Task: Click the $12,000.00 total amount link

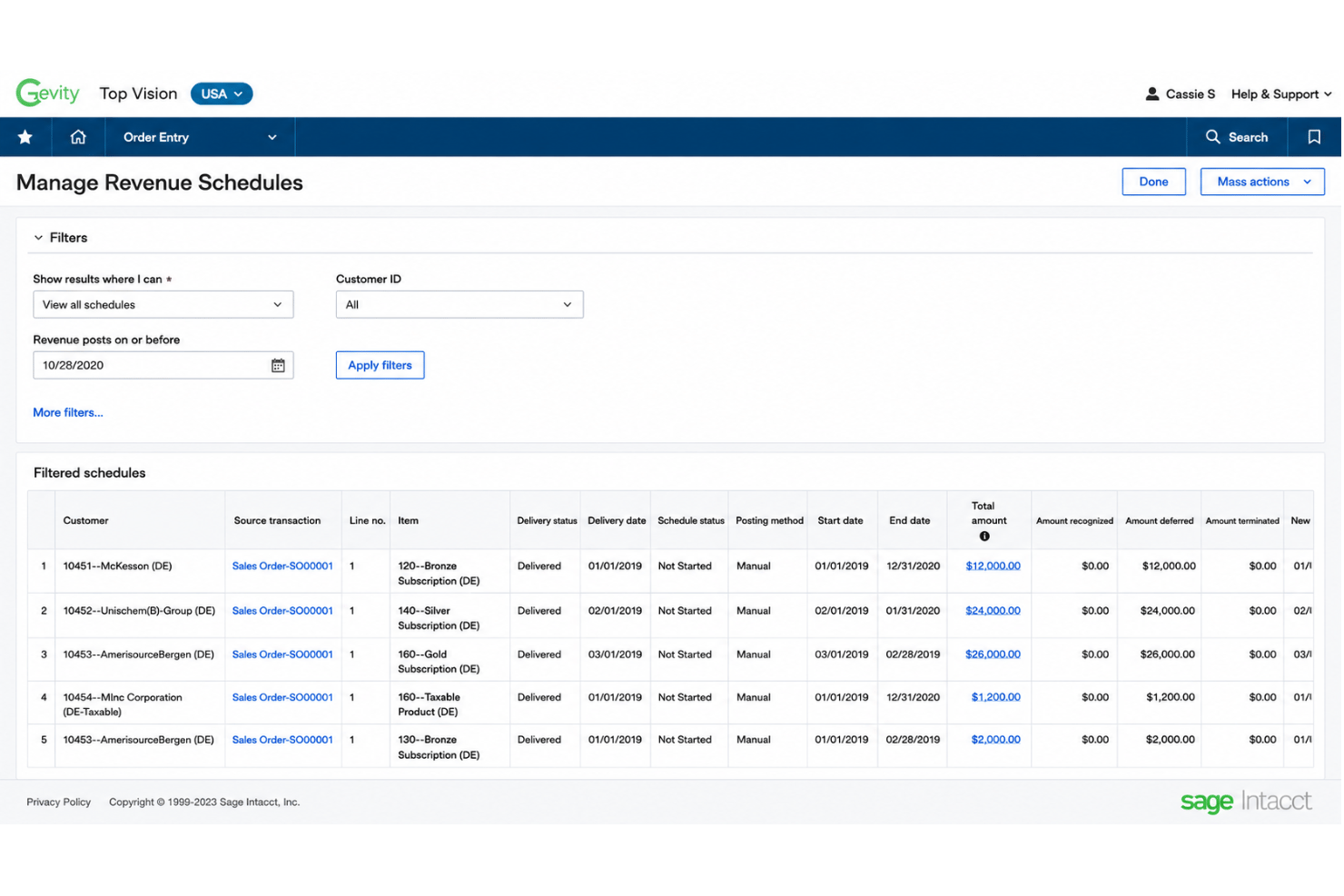Action: 995,566
